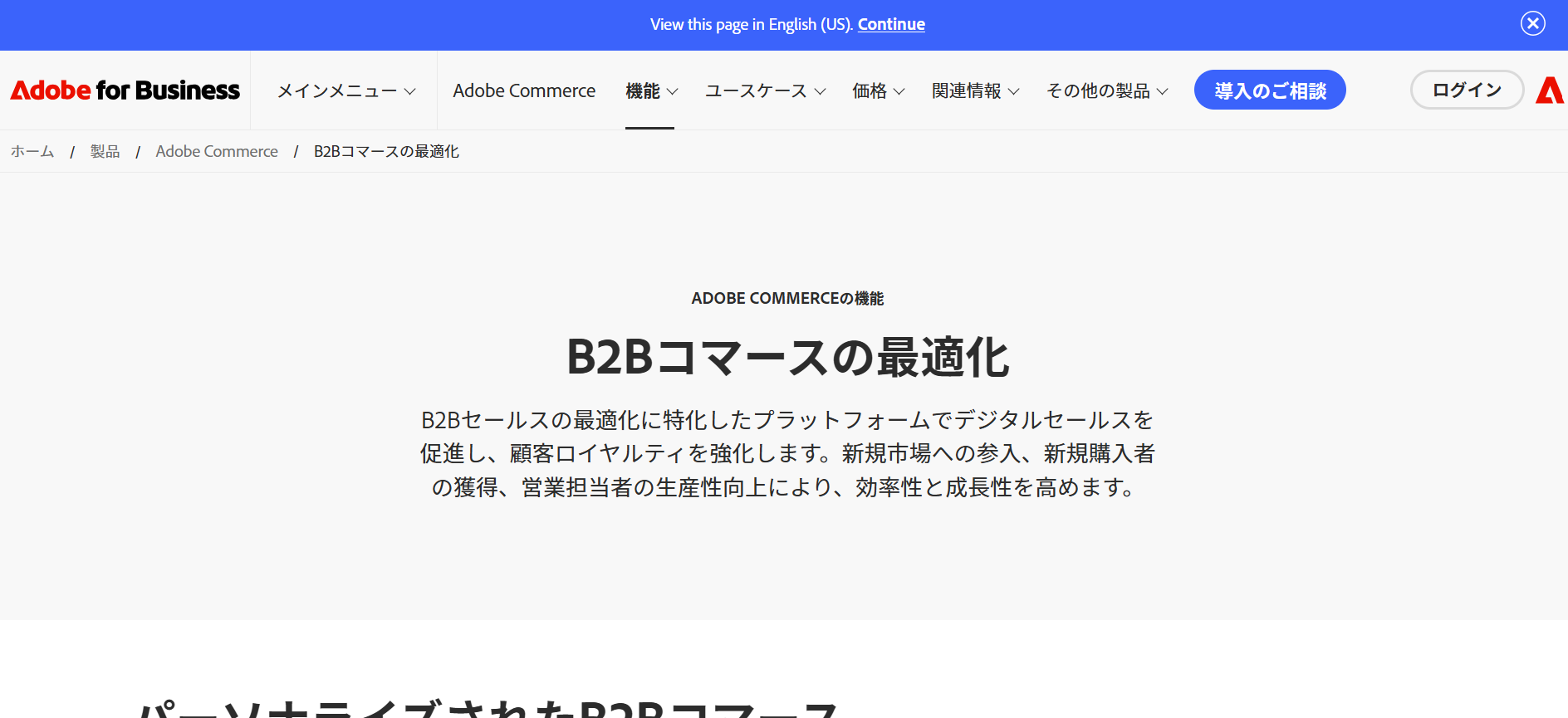Click 製品 breadcrumb link
Image resolution: width=1568 pixels, height=718 pixels.
[105, 151]
